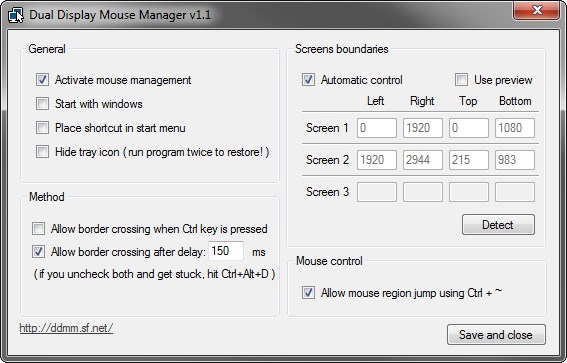Enable border crossing when Ctrl key pressed

[x=38, y=229]
